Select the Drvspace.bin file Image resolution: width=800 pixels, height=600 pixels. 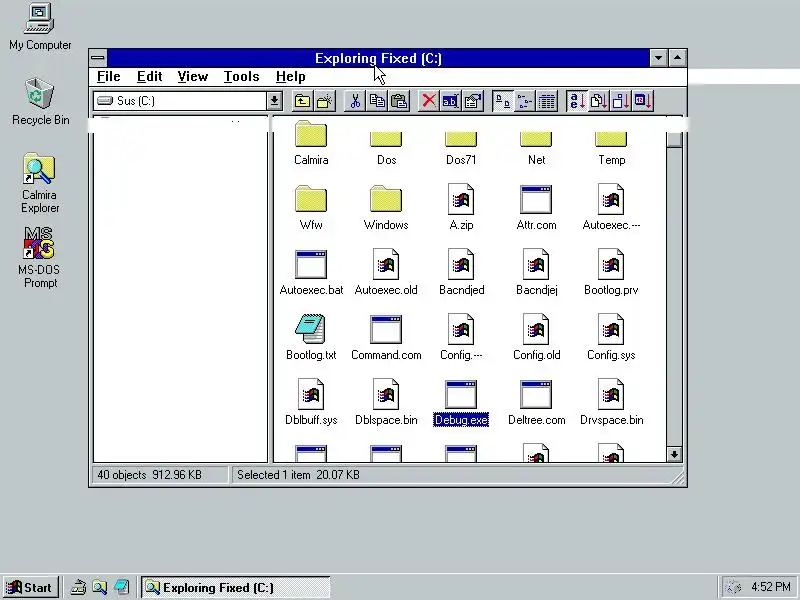611,403
